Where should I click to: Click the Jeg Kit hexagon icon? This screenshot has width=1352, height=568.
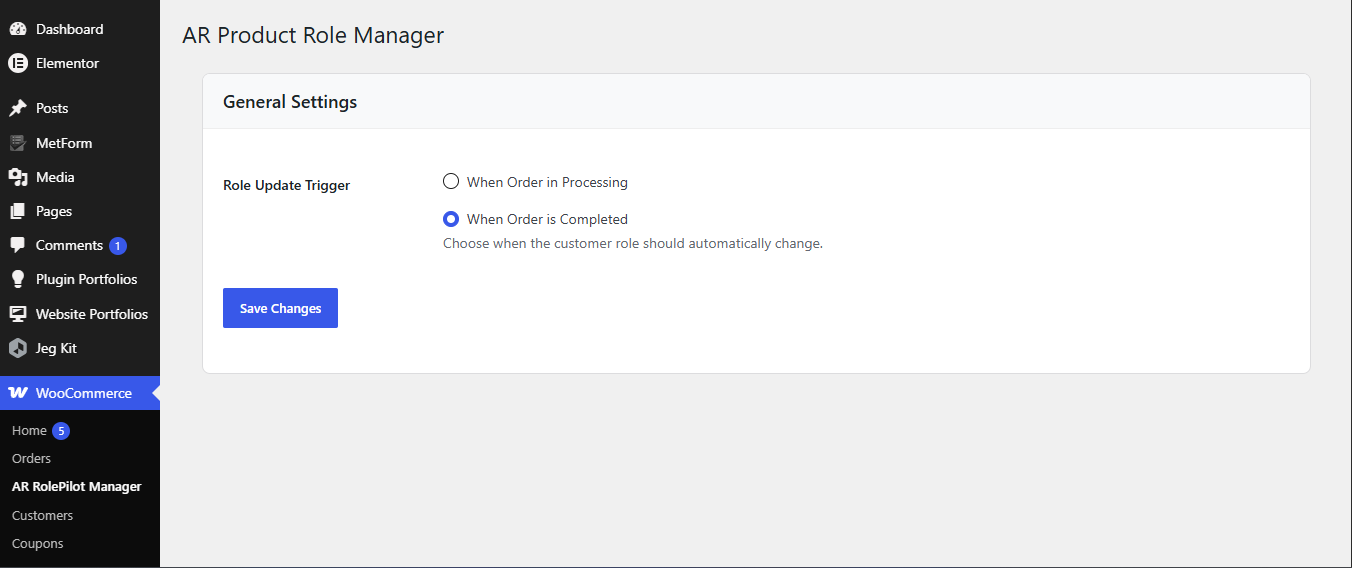[x=17, y=348]
